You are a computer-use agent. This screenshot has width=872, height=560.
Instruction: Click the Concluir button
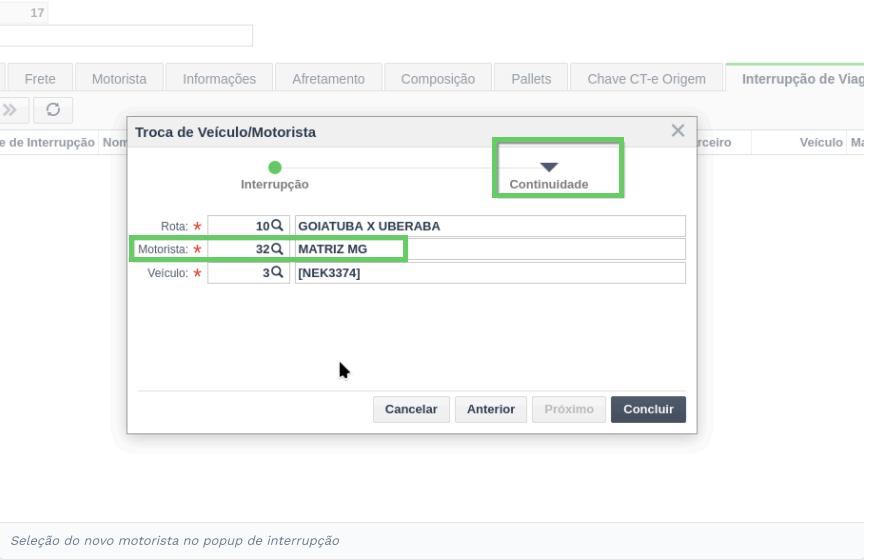point(648,409)
